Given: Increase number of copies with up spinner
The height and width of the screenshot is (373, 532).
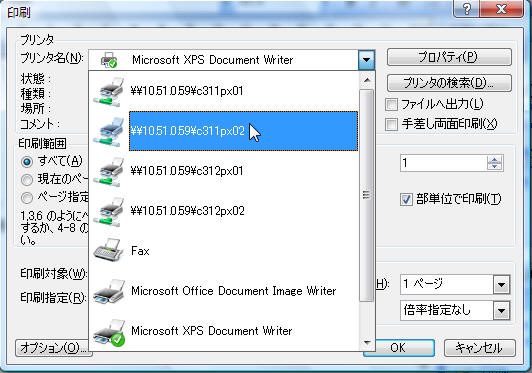Looking at the screenshot, I should click(x=495, y=160).
